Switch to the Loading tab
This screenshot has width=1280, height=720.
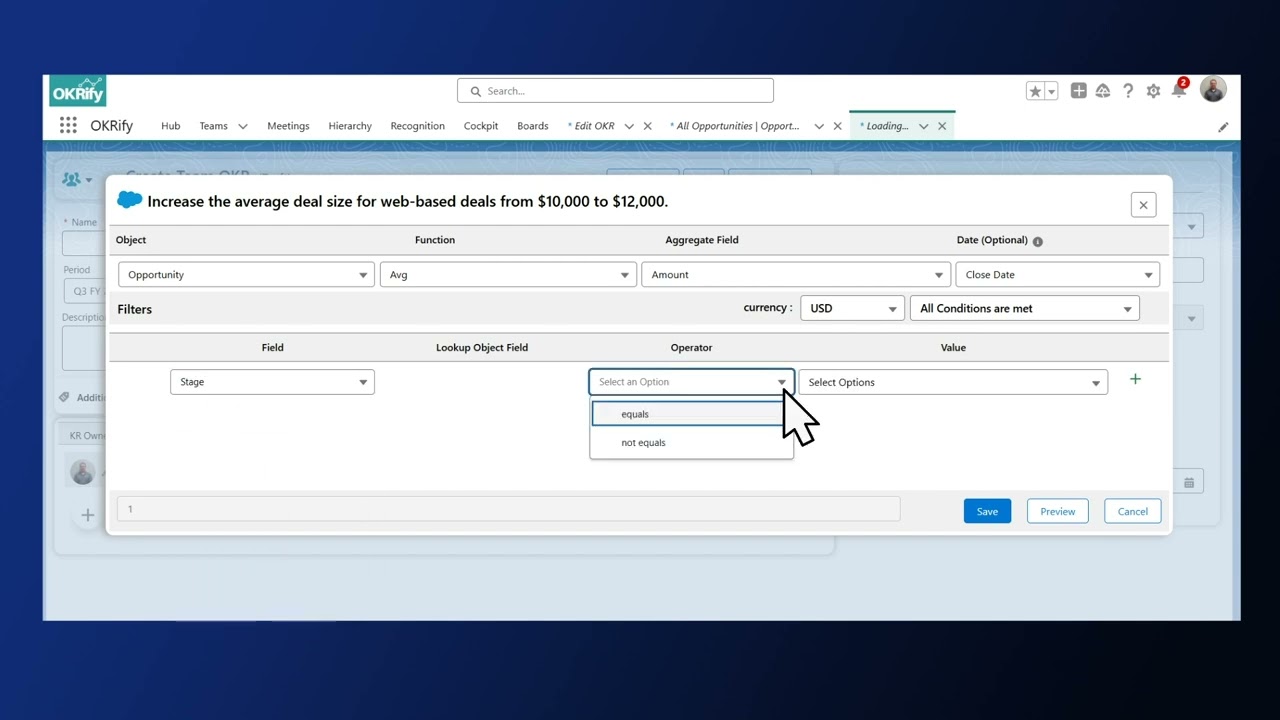(x=884, y=126)
